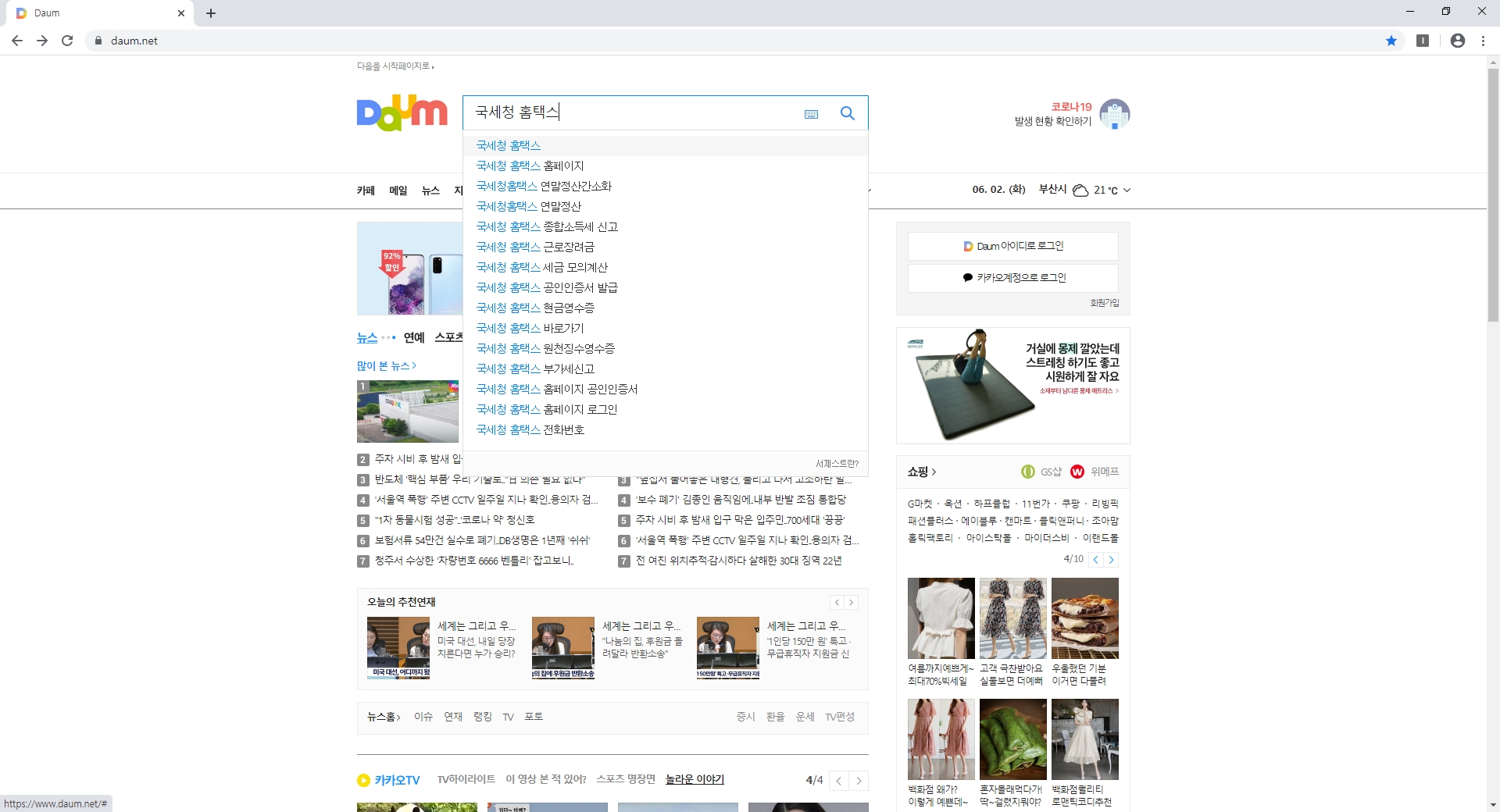Click 증시 link in news footer
This screenshot has width=1500, height=812.
[x=745, y=717]
